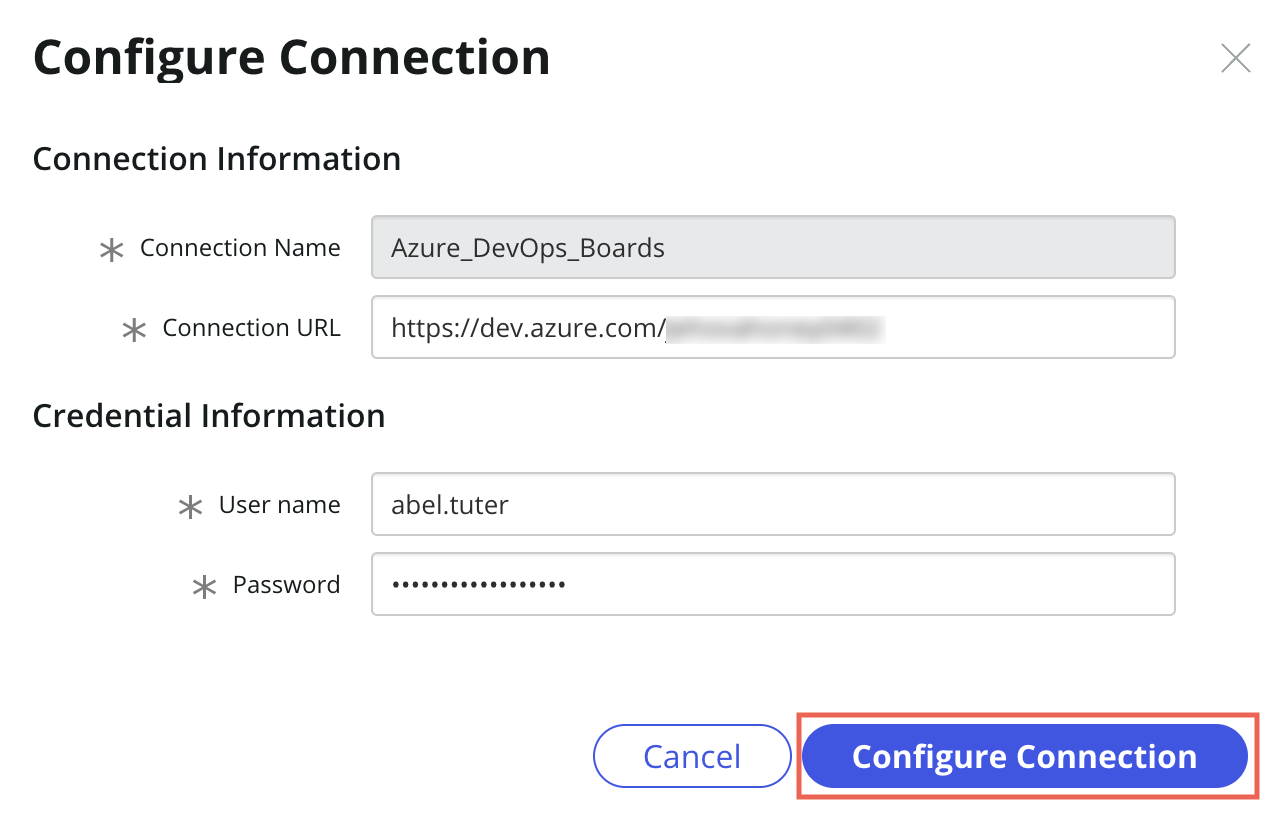Close the Configure Connection dialog
This screenshot has width=1286, height=820.
pos(1235,59)
